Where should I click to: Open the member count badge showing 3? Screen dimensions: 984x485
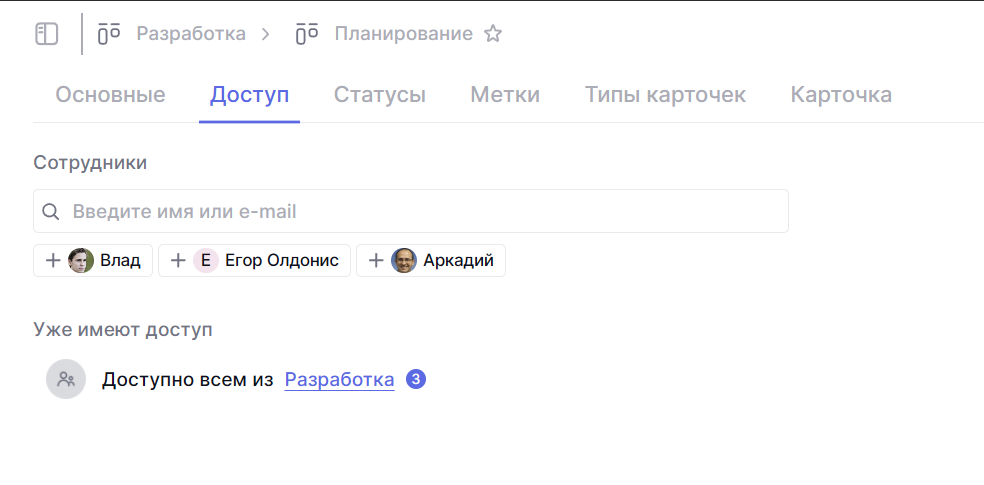click(x=416, y=380)
